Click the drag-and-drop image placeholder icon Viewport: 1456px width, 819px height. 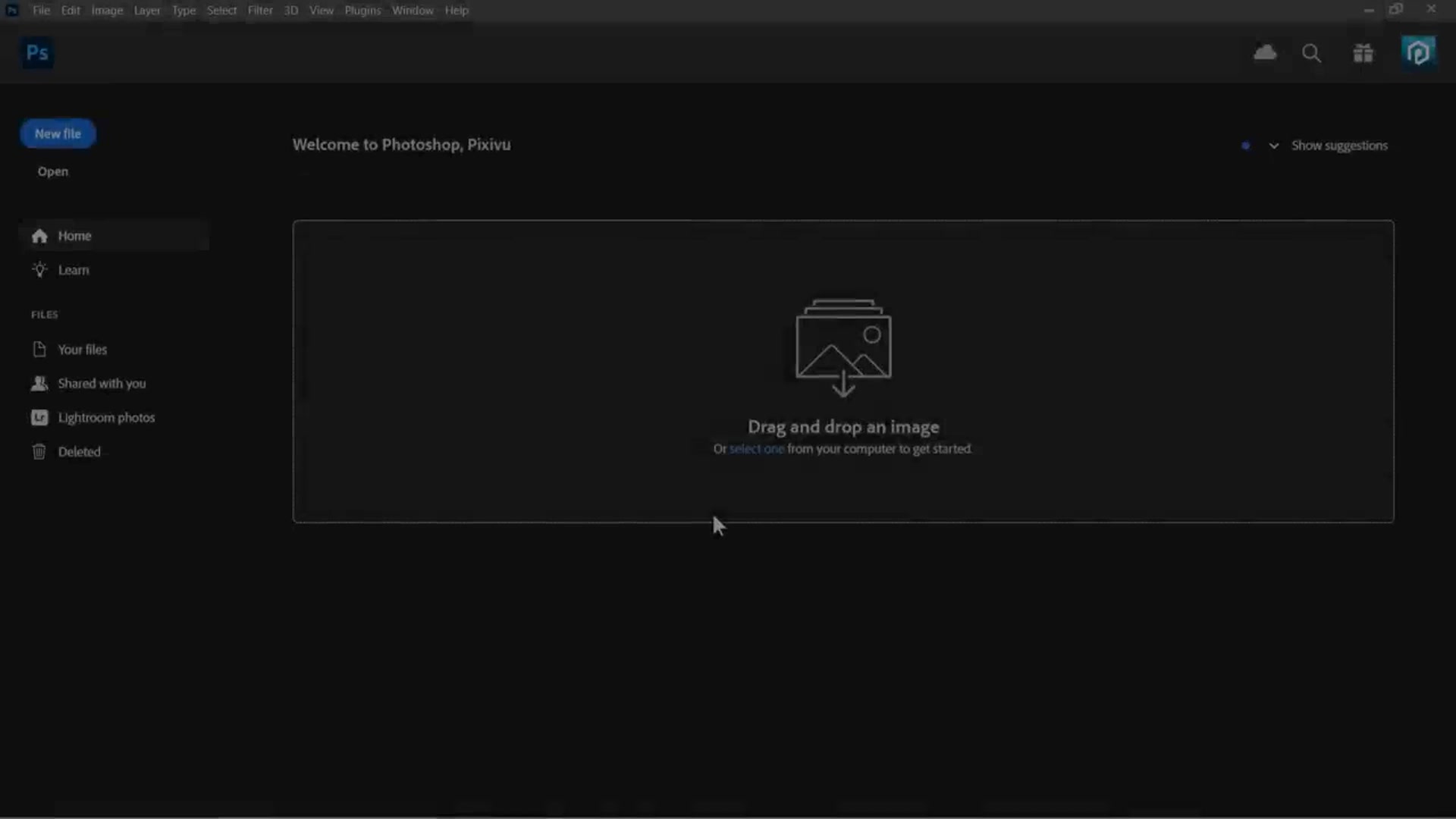pyautogui.click(x=843, y=348)
